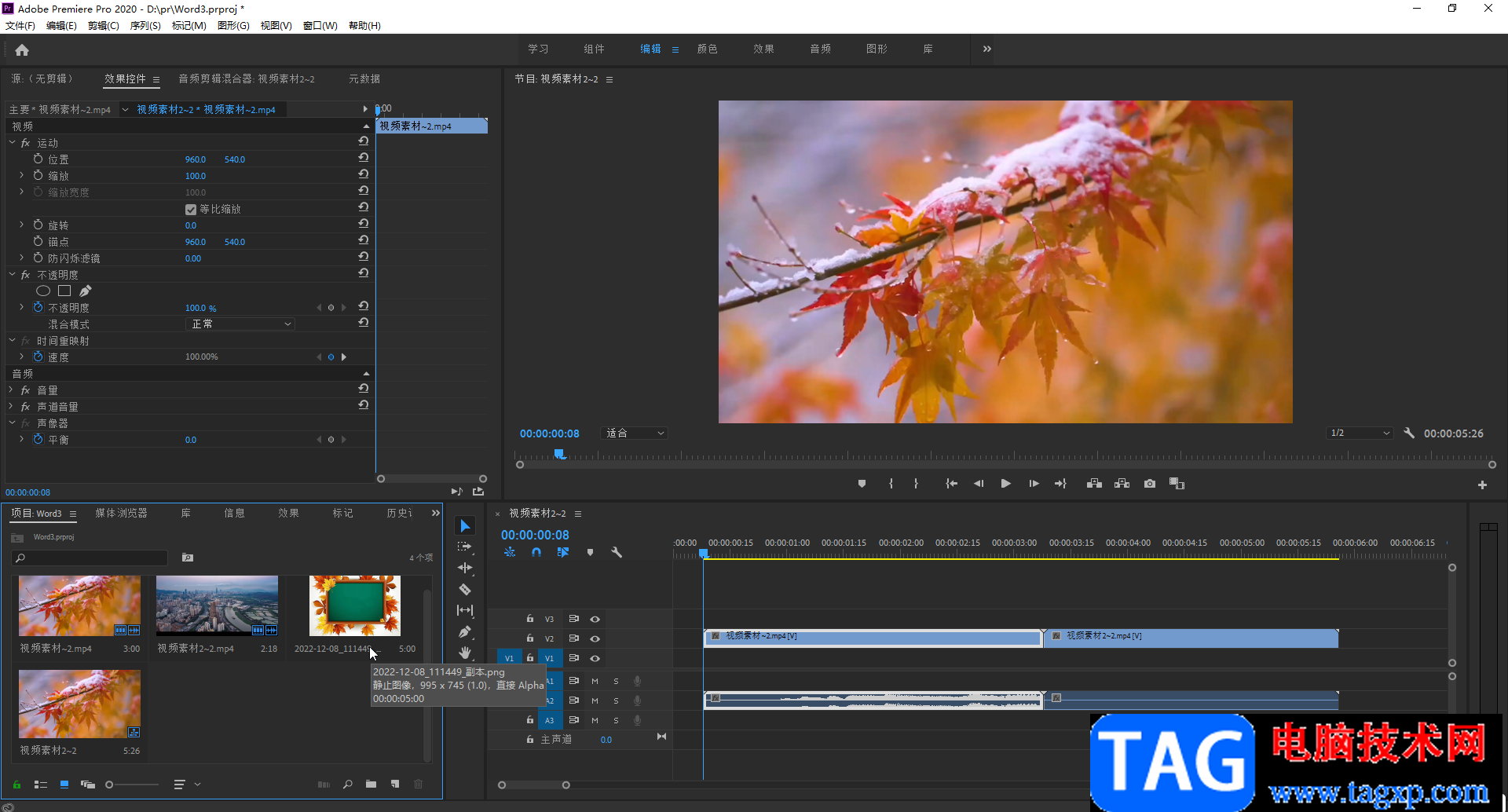Screen dimensions: 1508x812
Task: Click position X value 960.0
Action: (x=196, y=159)
